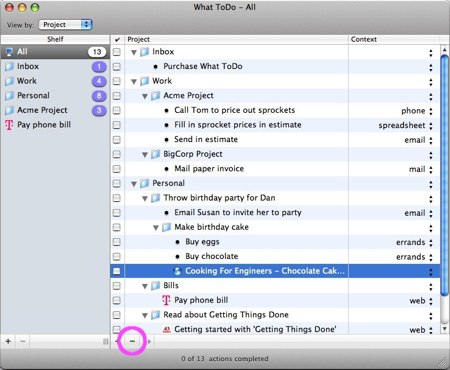Collapse the Work project triangle

(x=134, y=82)
